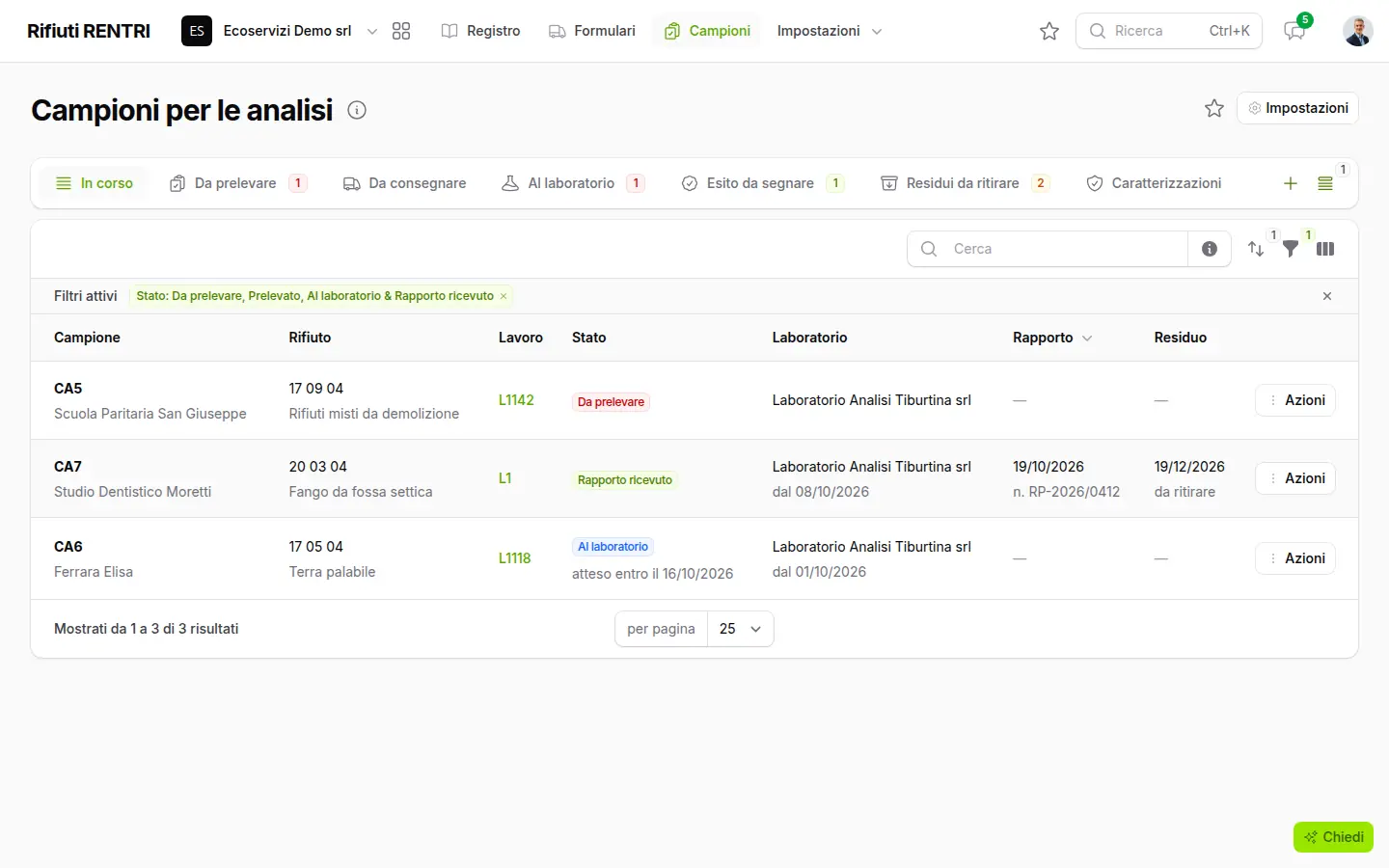Switch to the Da prelevare tab
1389x868 pixels.
click(x=237, y=183)
